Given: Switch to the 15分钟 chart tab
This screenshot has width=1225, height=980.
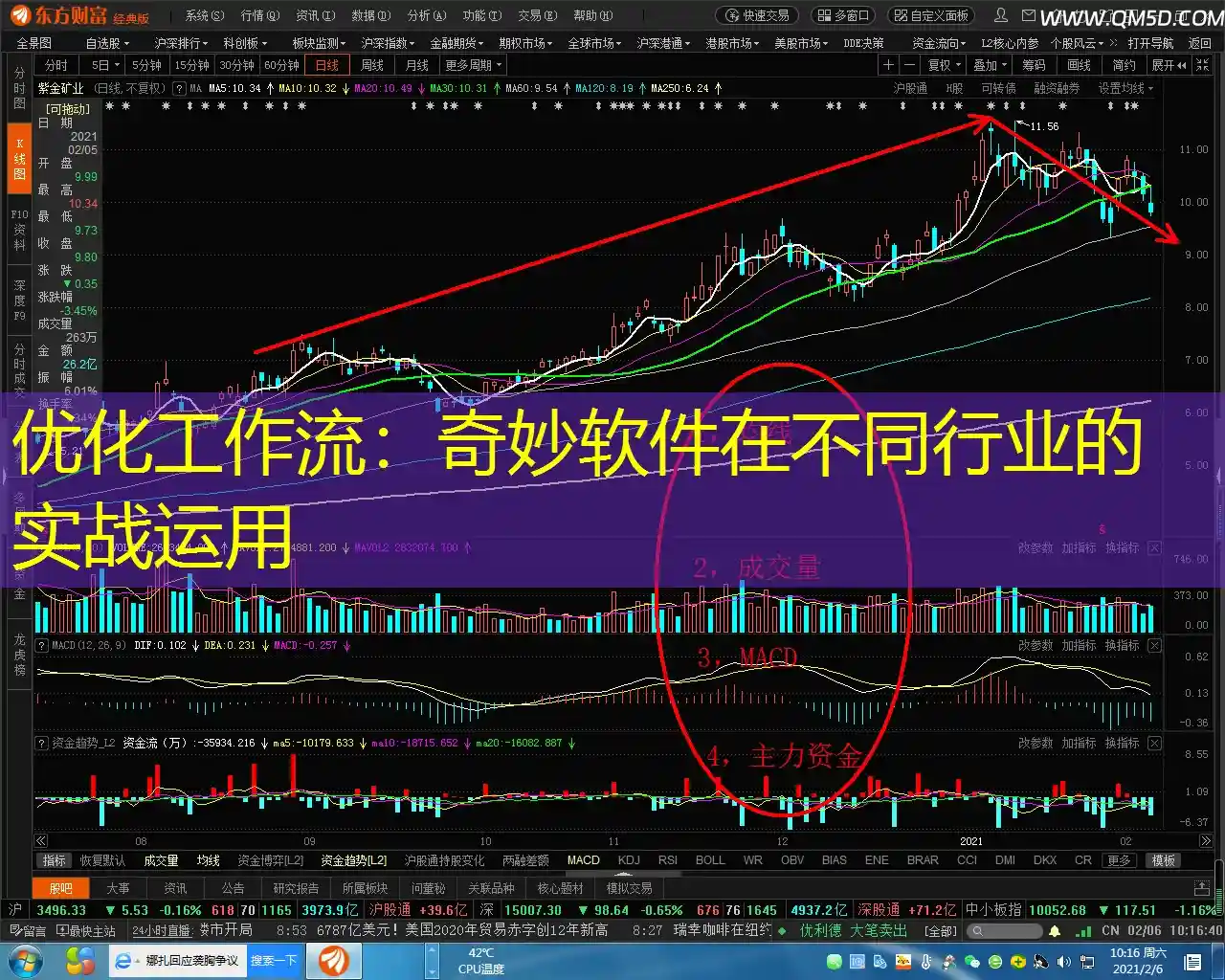Looking at the screenshot, I should point(191,65).
